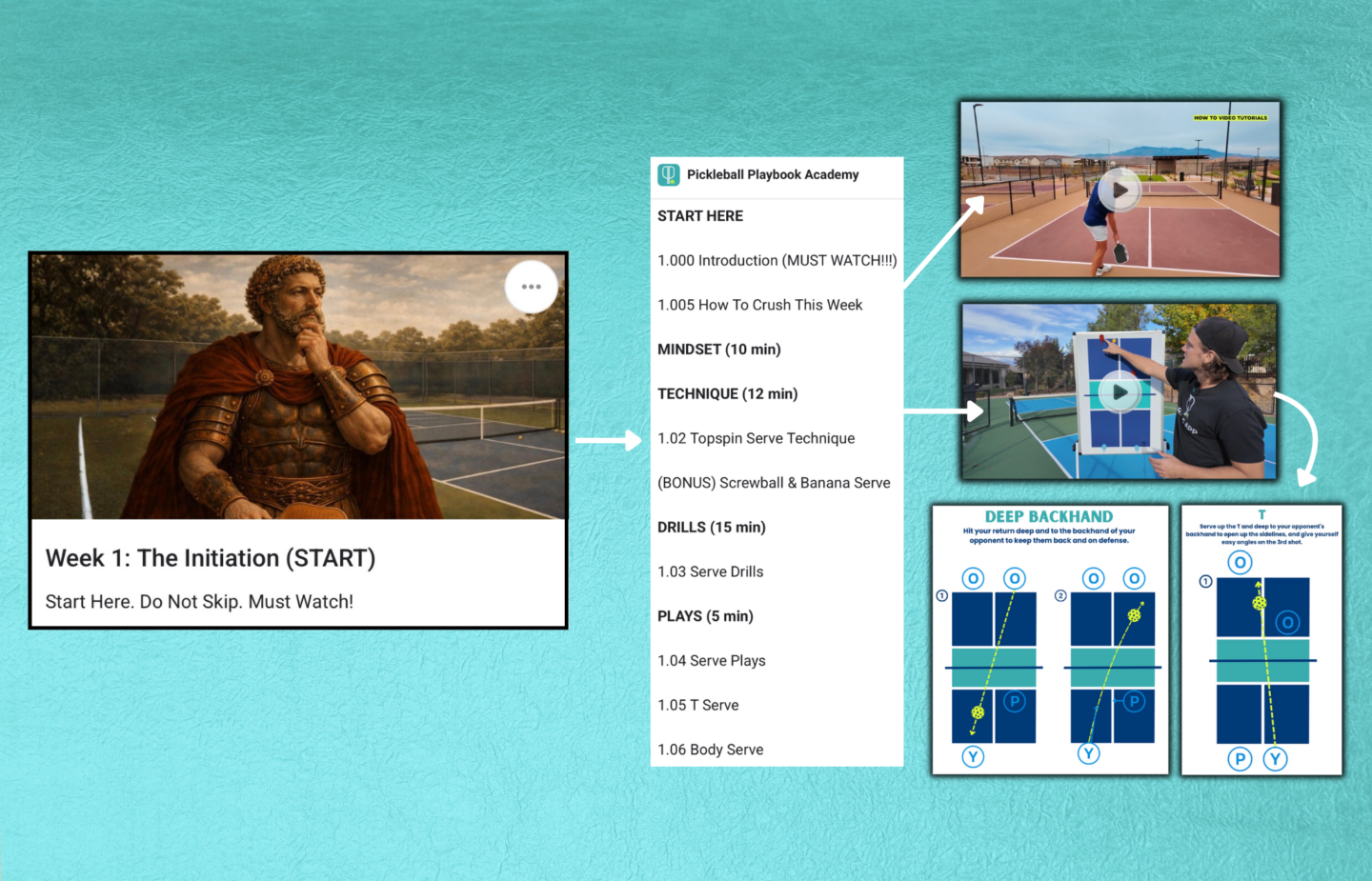
Task: Click 'Start Here. Do Not Skip. Must Watch!' text
Action: pos(199,602)
